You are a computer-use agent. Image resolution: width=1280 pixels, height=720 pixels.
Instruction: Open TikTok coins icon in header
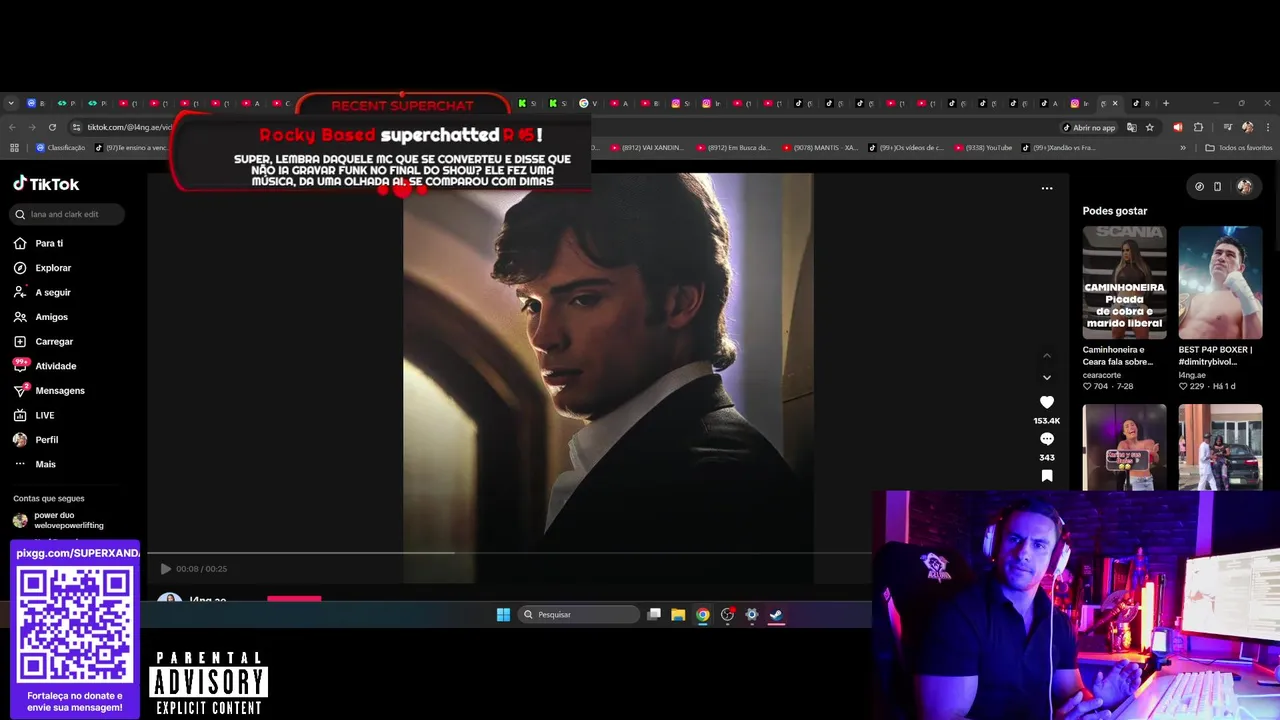coord(1199,186)
